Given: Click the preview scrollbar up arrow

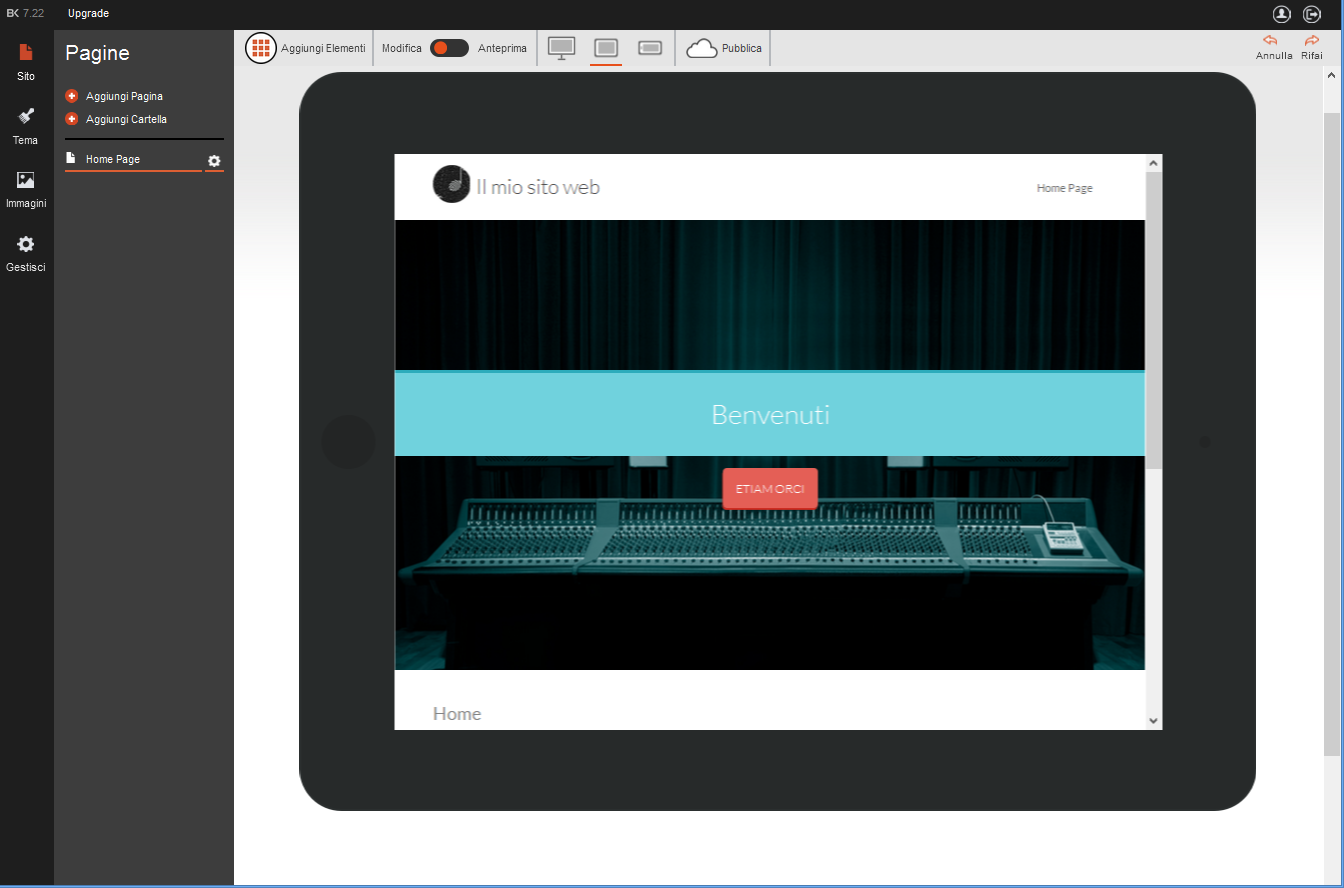Looking at the screenshot, I should (x=1154, y=163).
